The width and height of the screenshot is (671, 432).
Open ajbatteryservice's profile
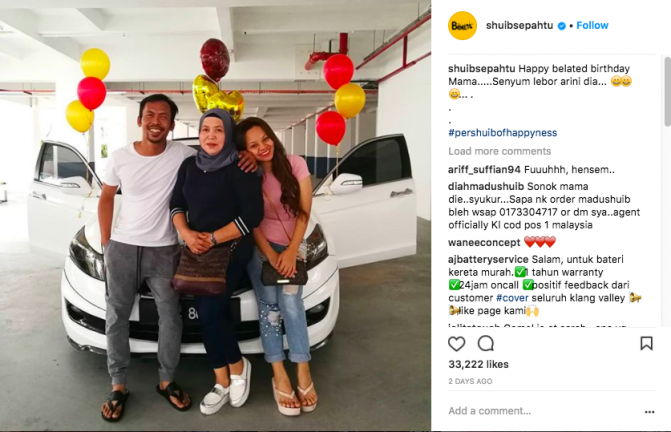click(488, 260)
